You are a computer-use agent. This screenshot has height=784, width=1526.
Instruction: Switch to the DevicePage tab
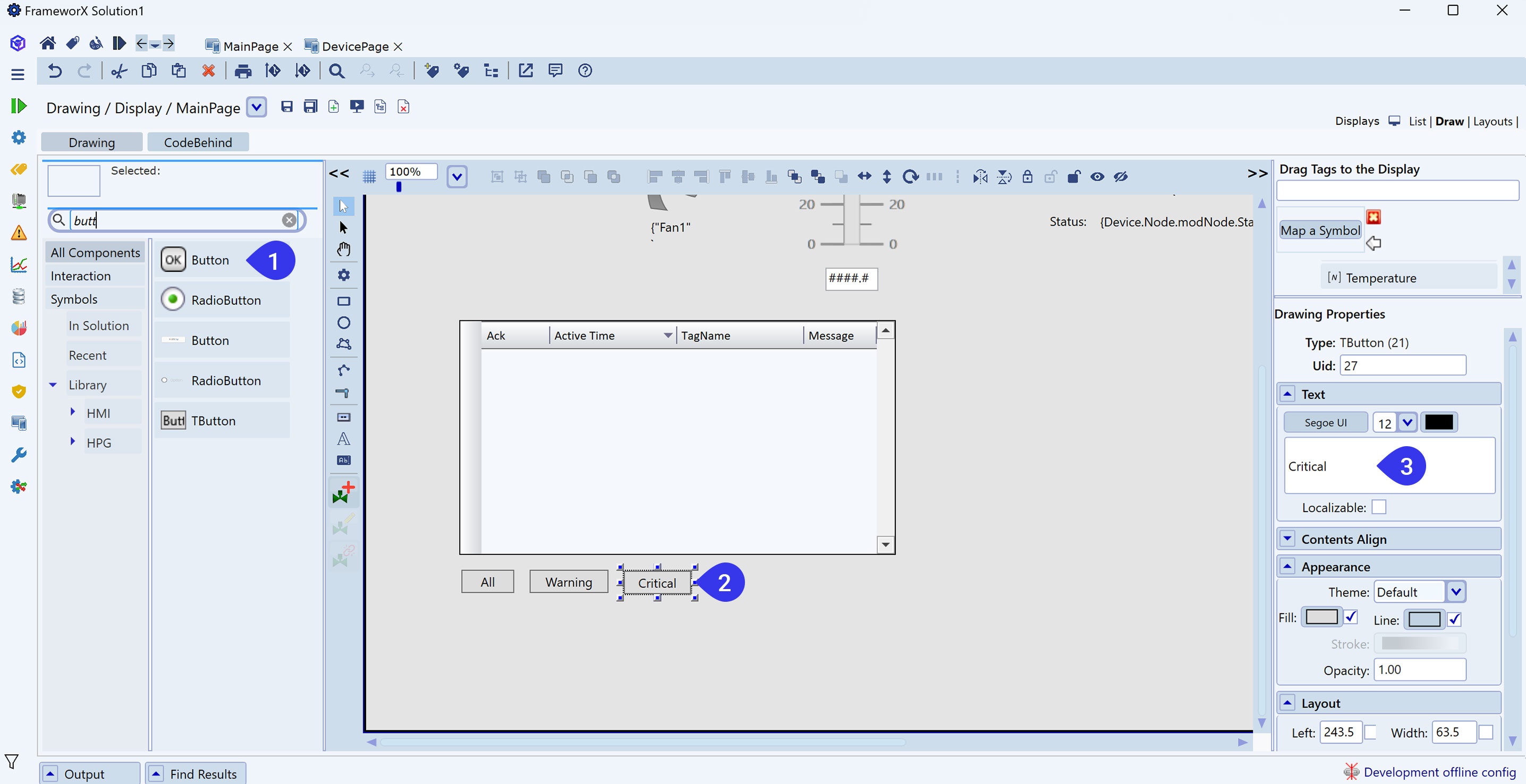tap(354, 46)
